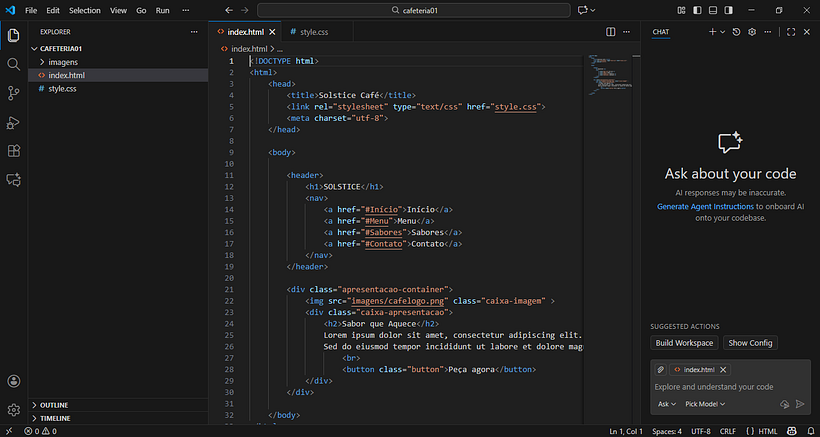Open the Extensions view
The height and width of the screenshot is (437, 820).
(14, 151)
